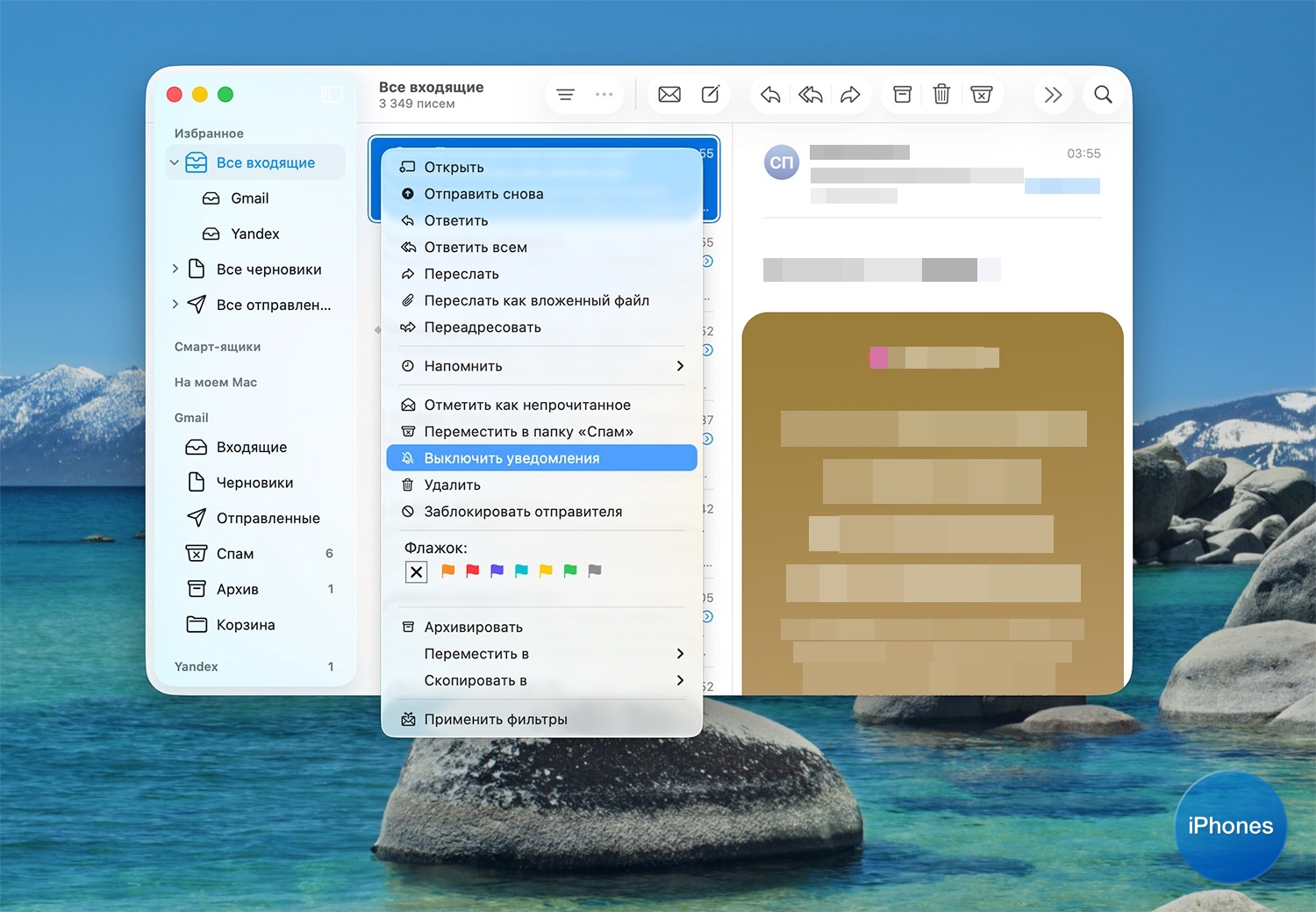Expand the Все черновики folder
Image resolution: width=1316 pixels, height=912 pixels.
[x=175, y=269]
